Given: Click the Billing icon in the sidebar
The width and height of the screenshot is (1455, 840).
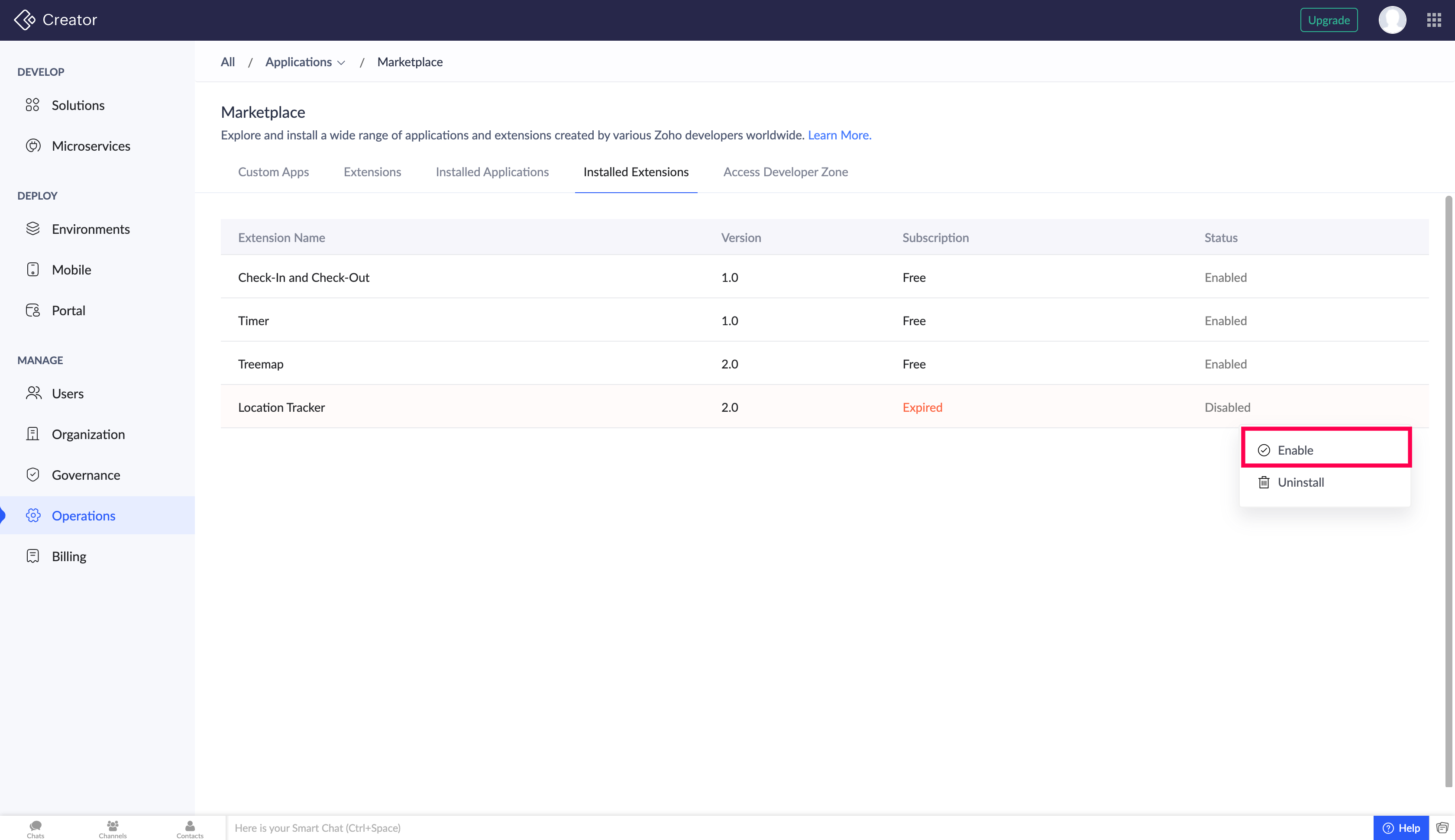Looking at the screenshot, I should 33,556.
